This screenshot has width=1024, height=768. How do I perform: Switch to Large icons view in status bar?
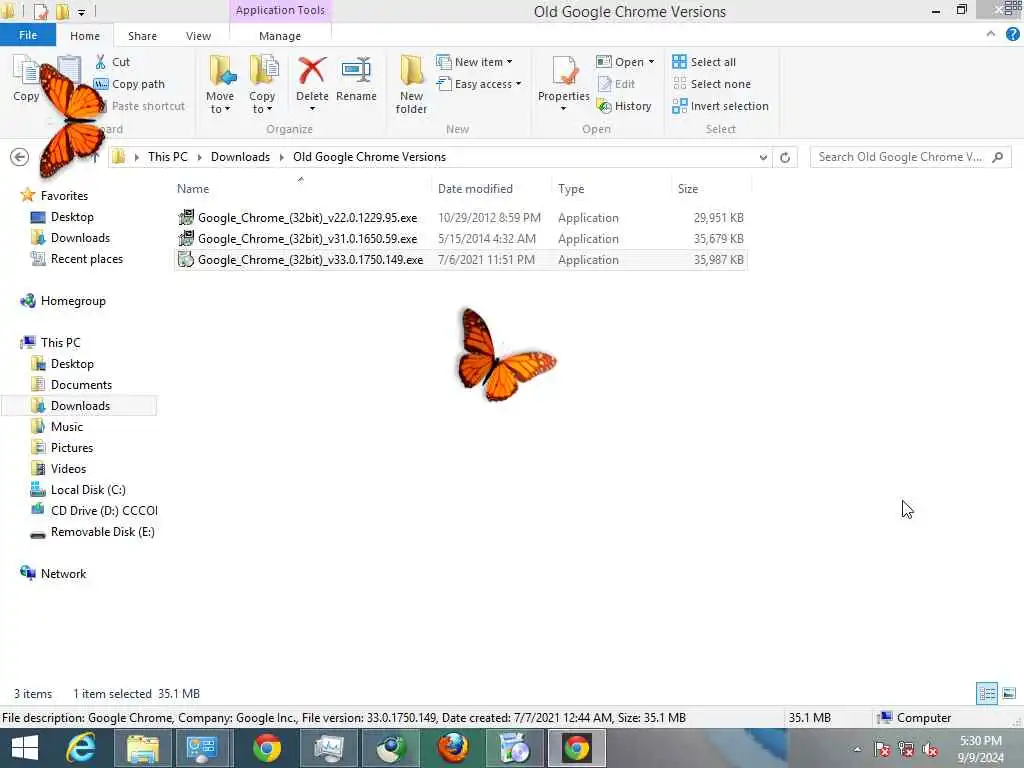[1009, 694]
